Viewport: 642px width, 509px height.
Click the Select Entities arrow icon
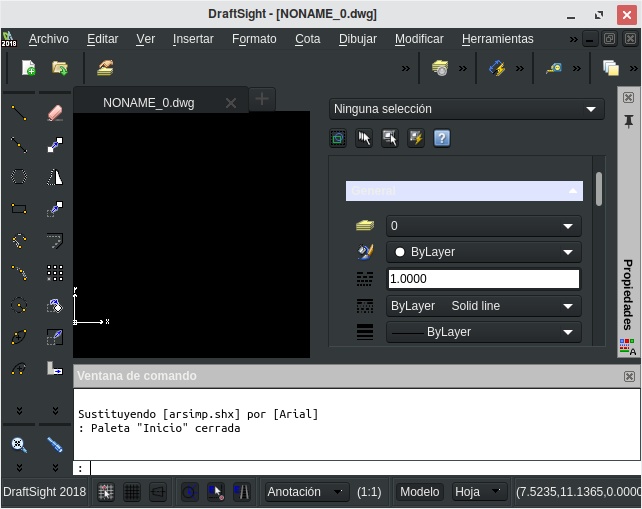364,138
